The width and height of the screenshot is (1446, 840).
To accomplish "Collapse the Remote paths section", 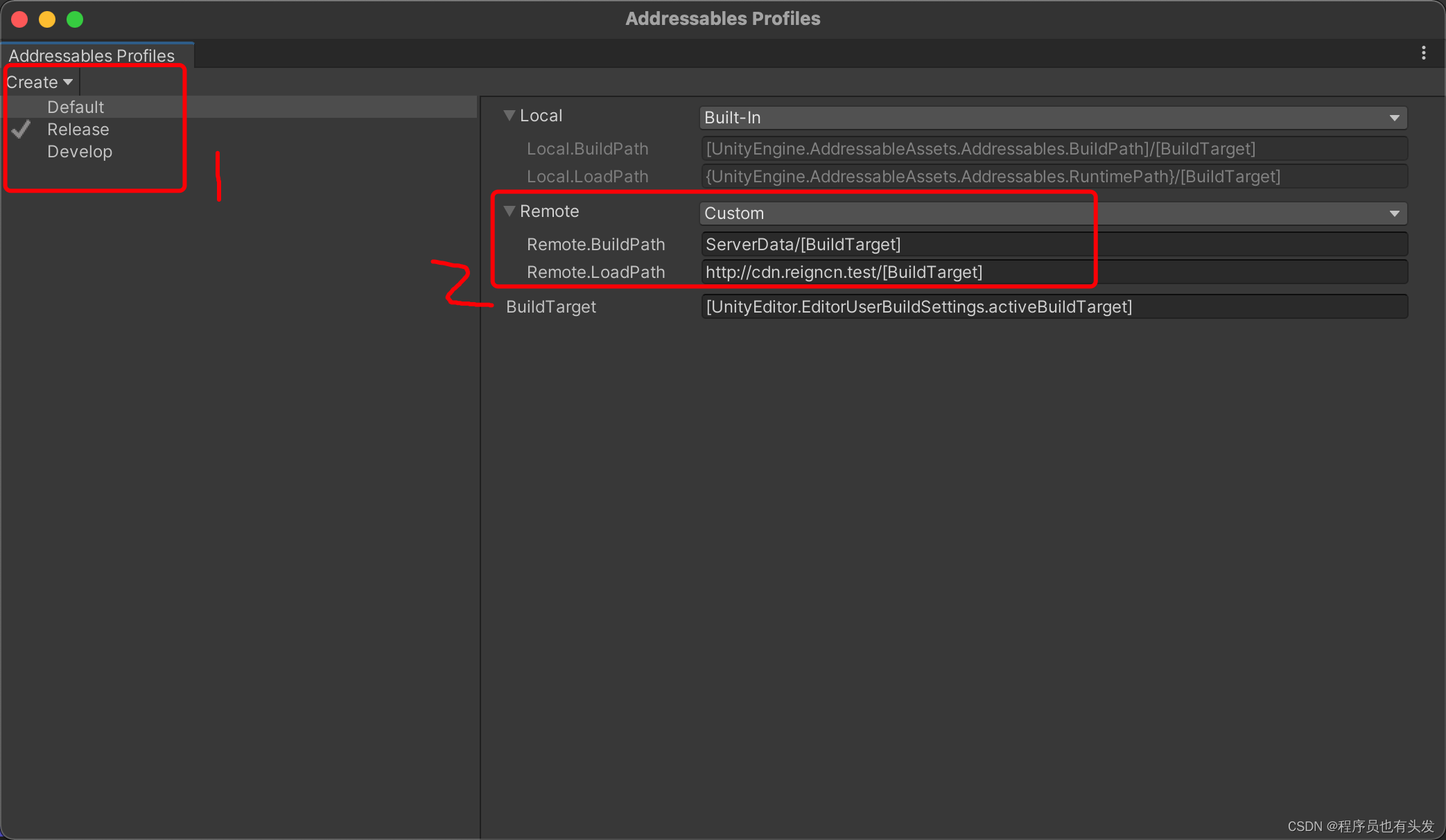I will coord(509,211).
